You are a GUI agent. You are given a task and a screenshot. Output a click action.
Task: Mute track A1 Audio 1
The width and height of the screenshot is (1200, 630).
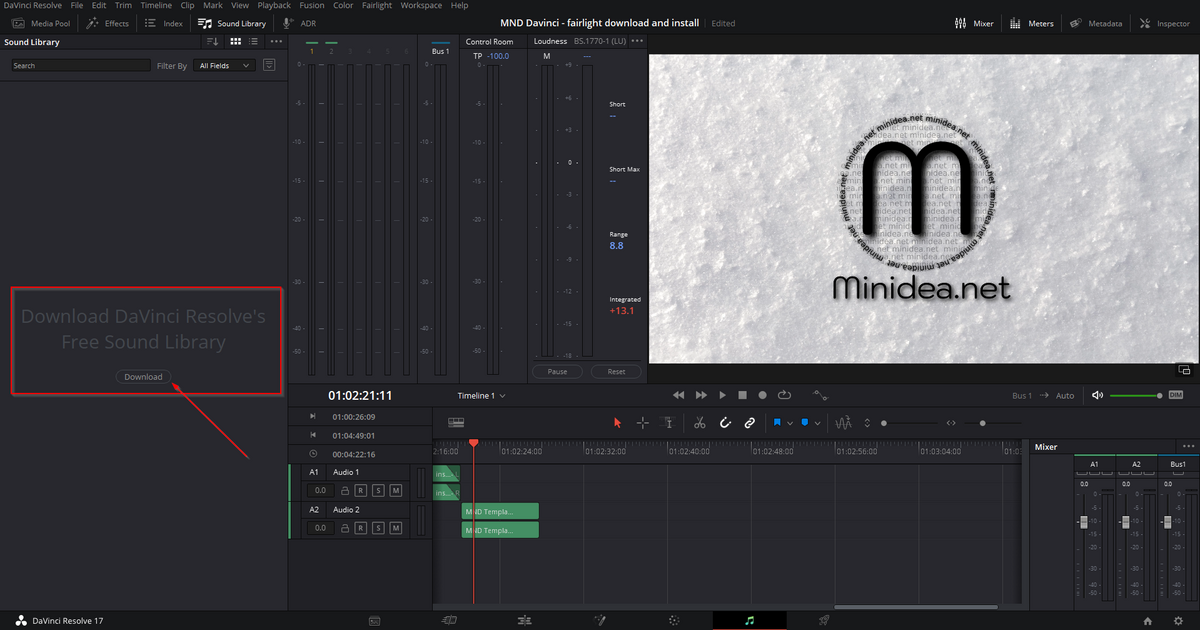(x=396, y=490)
